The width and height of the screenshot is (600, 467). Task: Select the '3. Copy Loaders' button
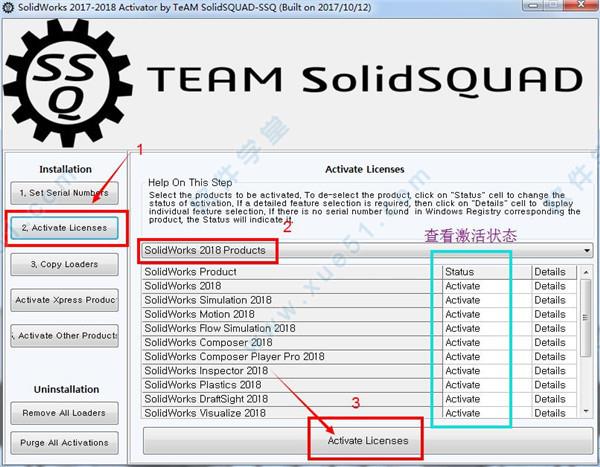tap(64, 265)
